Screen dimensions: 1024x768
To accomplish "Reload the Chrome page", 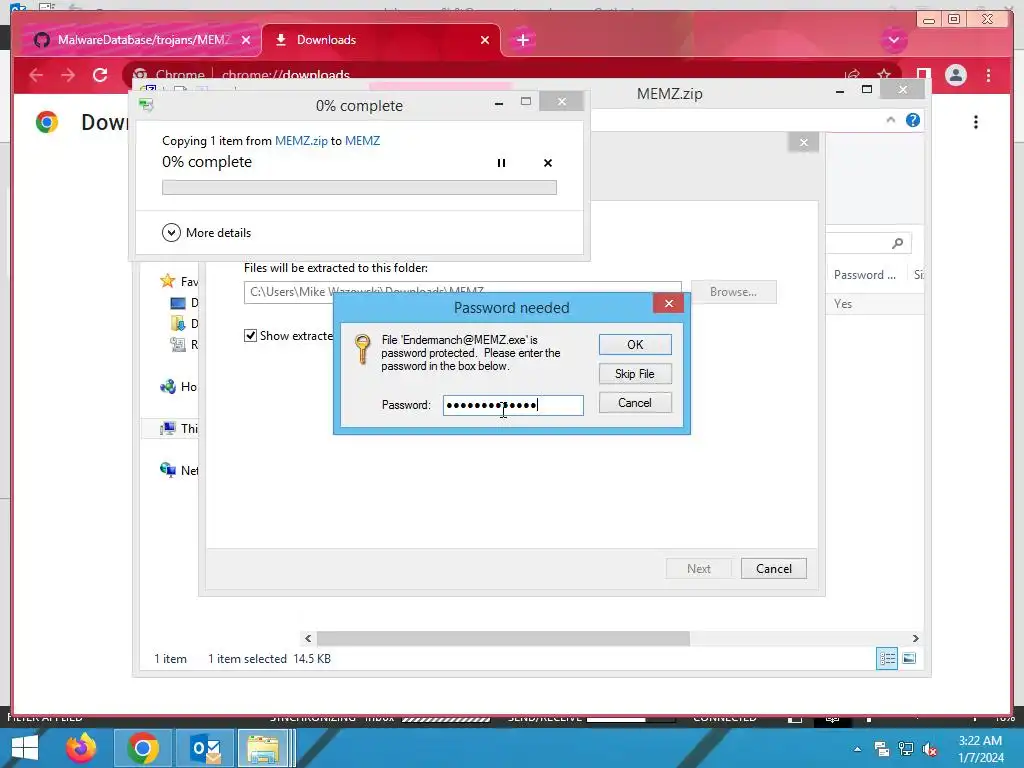I will (x=100, y=75).
